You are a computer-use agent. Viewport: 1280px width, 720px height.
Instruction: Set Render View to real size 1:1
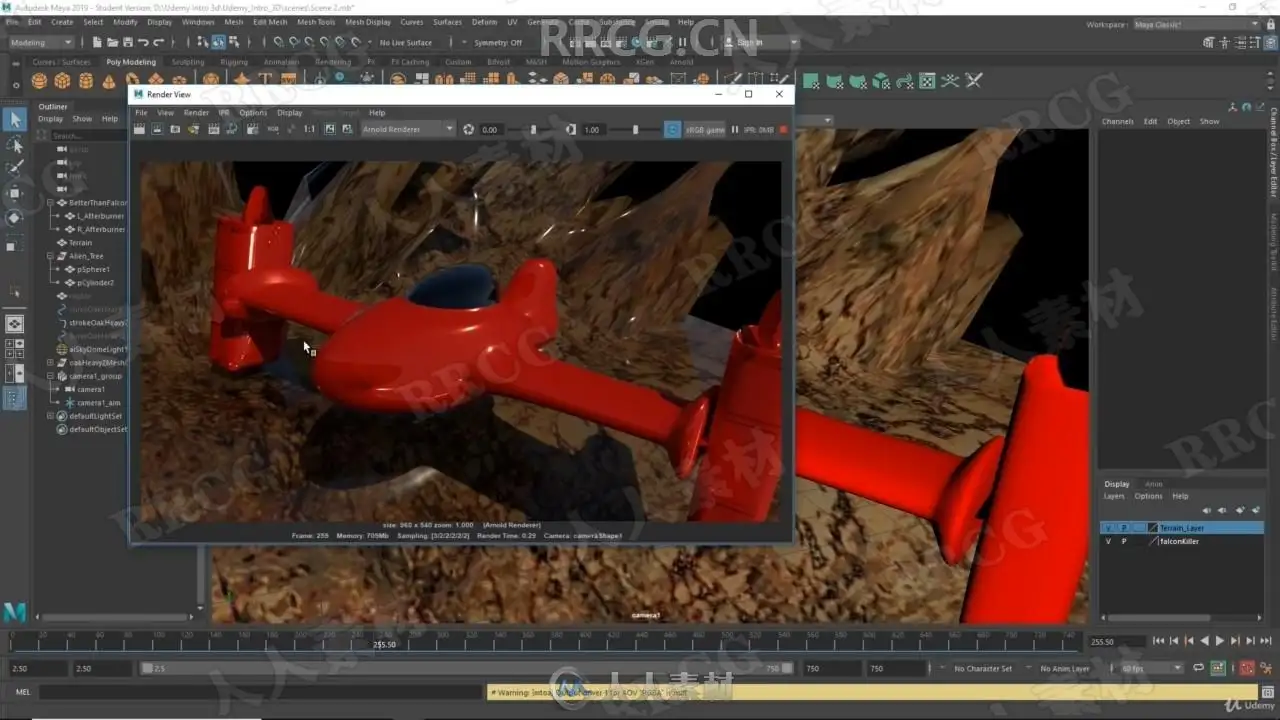(309, 129)
